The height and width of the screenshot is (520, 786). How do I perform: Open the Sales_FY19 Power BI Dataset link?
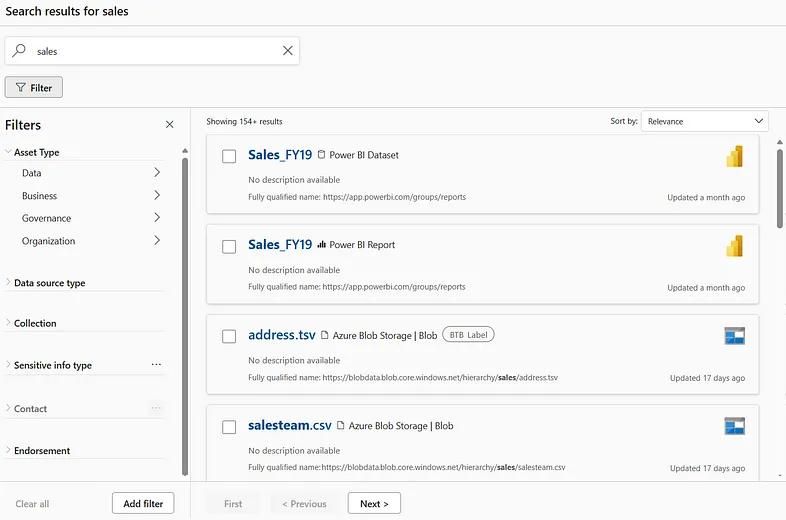(280, 155)
